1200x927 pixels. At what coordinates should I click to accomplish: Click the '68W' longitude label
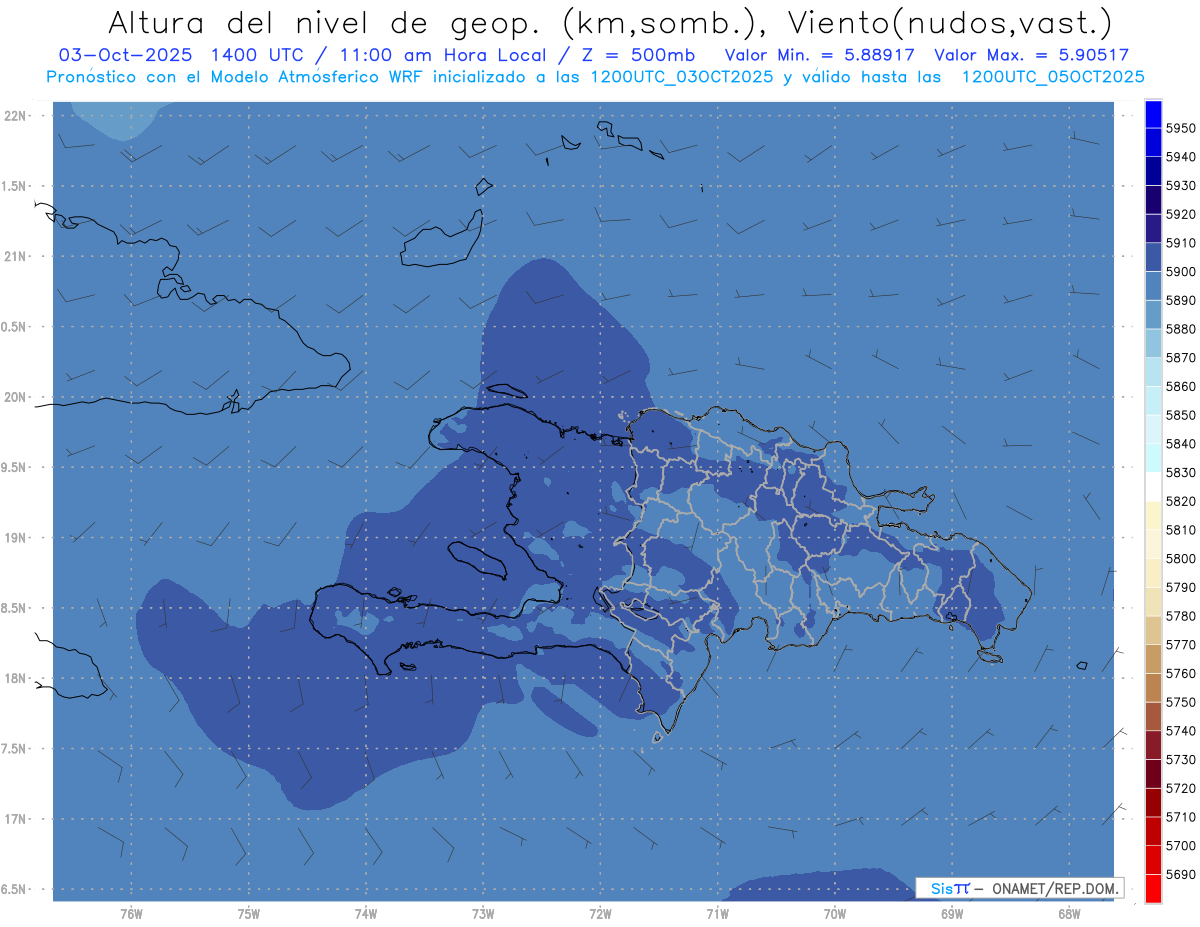click(x=1069, y=913)
